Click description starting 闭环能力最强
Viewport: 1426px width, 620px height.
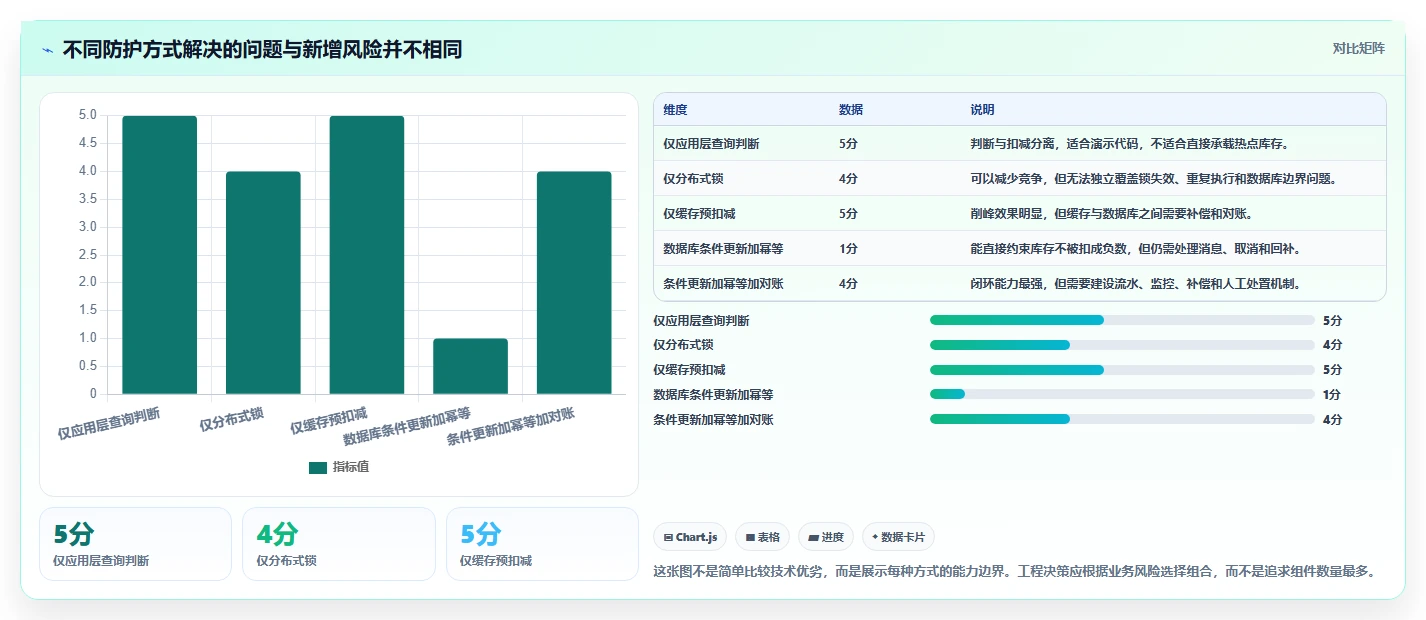pyautogui.click(x=1135, y=284)
